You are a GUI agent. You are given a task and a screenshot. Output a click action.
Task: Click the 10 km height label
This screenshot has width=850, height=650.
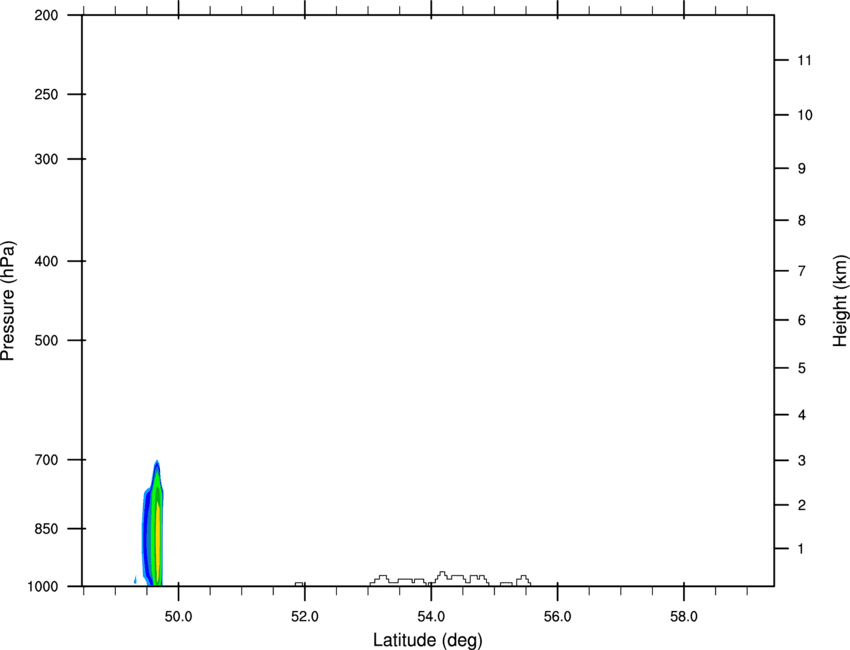click(805, 115)
